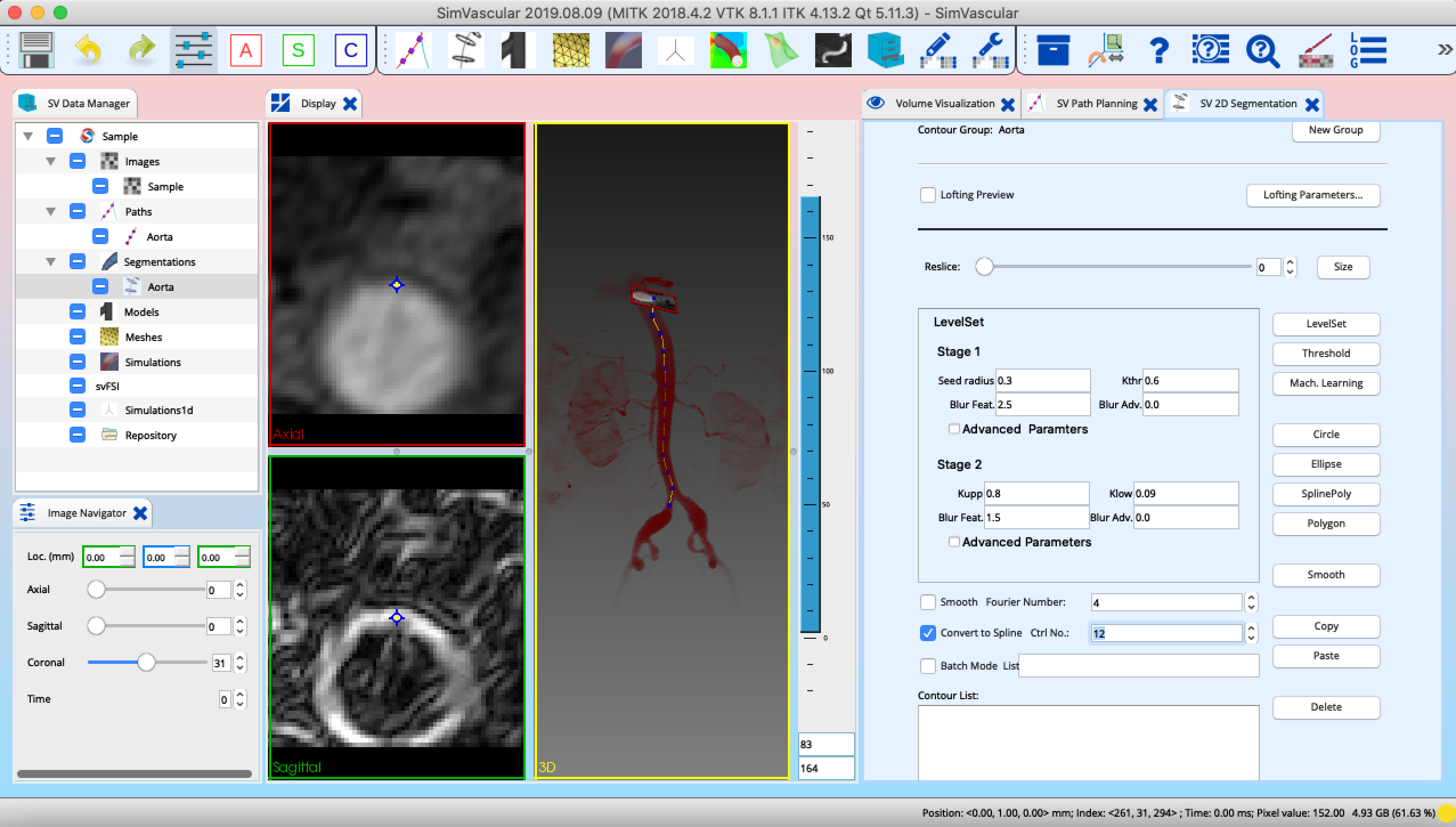Open the Path Planning toolbar icon
1456x827 pixels.
click(413, 51)
